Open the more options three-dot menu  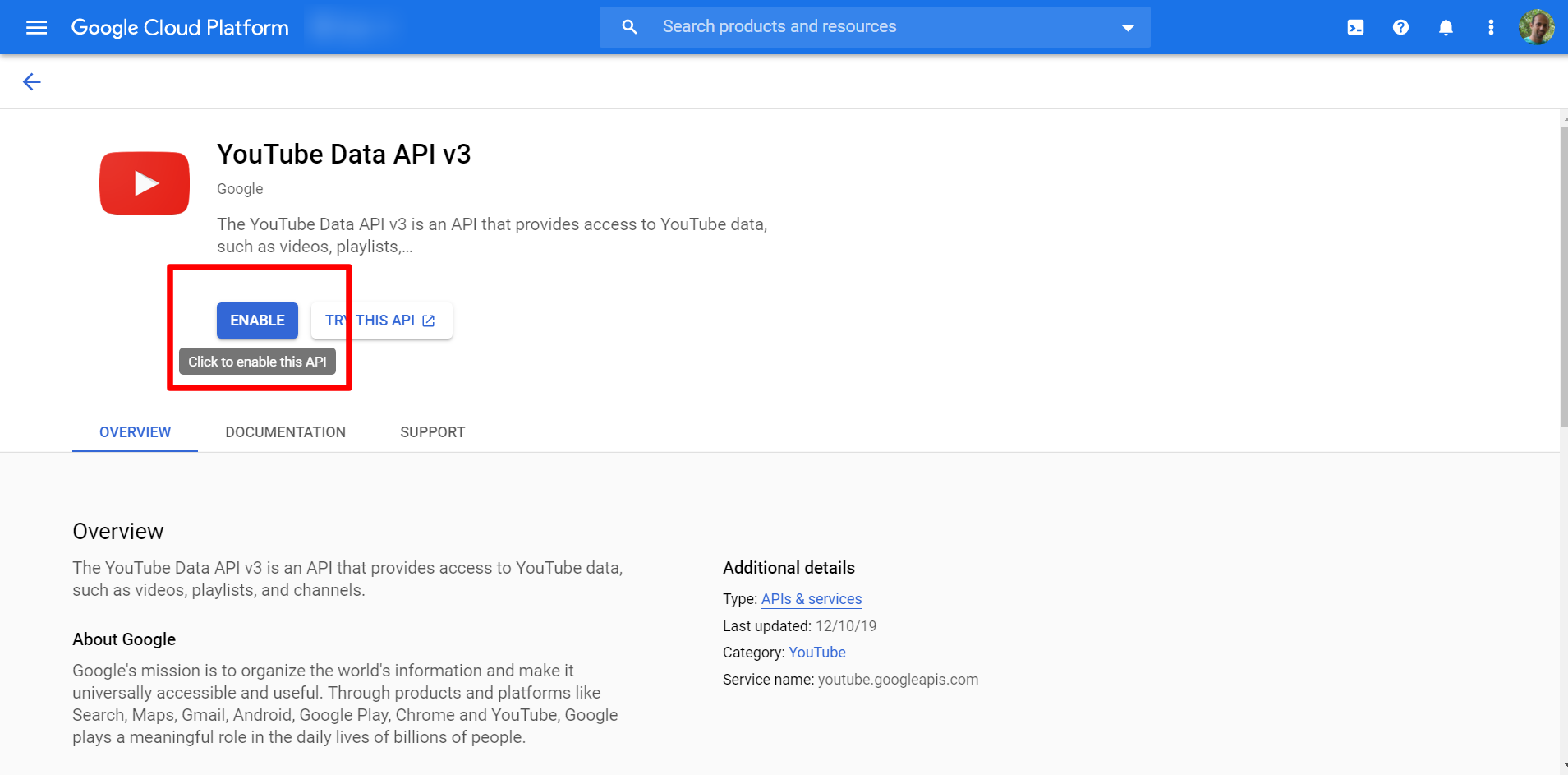[1490, 27]
